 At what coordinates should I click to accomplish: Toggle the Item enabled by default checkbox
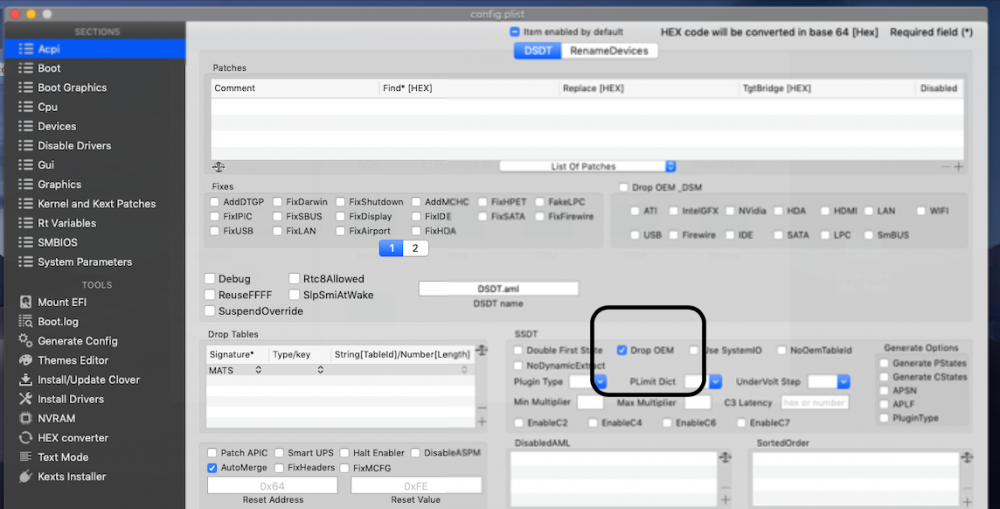[x=515, y=32]
